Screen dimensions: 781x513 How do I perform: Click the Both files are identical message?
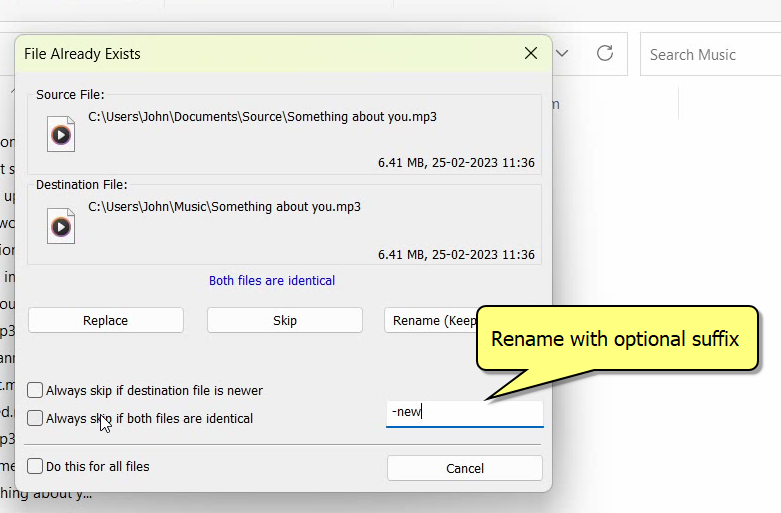pyautogui.click(x=272, y=280)
